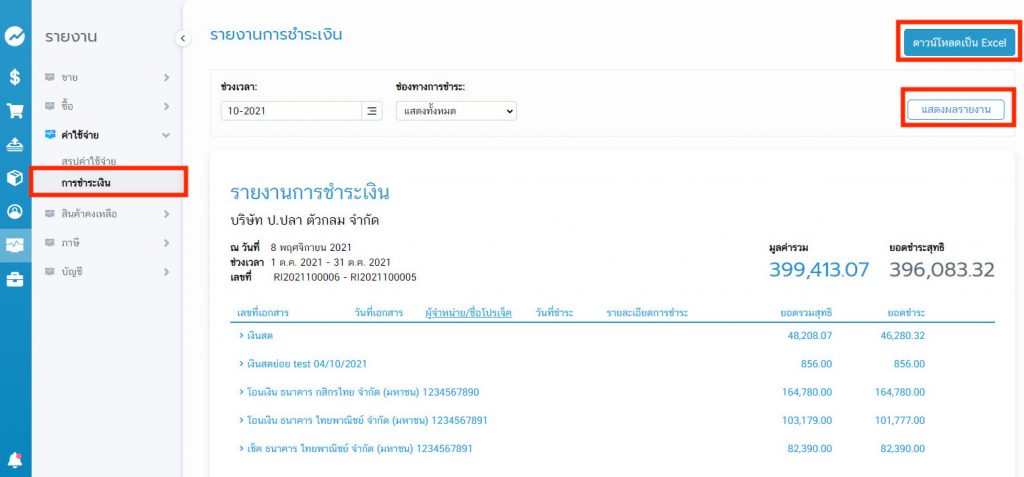Click amount 103,179.00
The image size is (1024, 477).
807,420
